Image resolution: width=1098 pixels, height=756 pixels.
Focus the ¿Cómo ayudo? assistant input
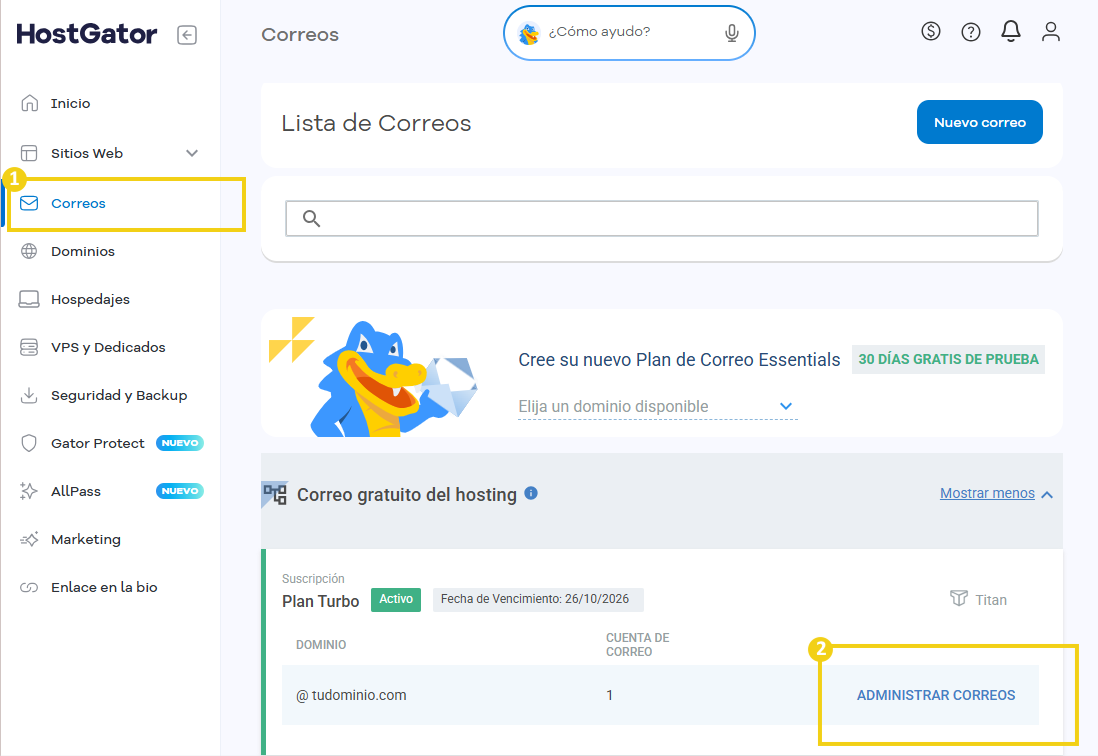(630, 33)
